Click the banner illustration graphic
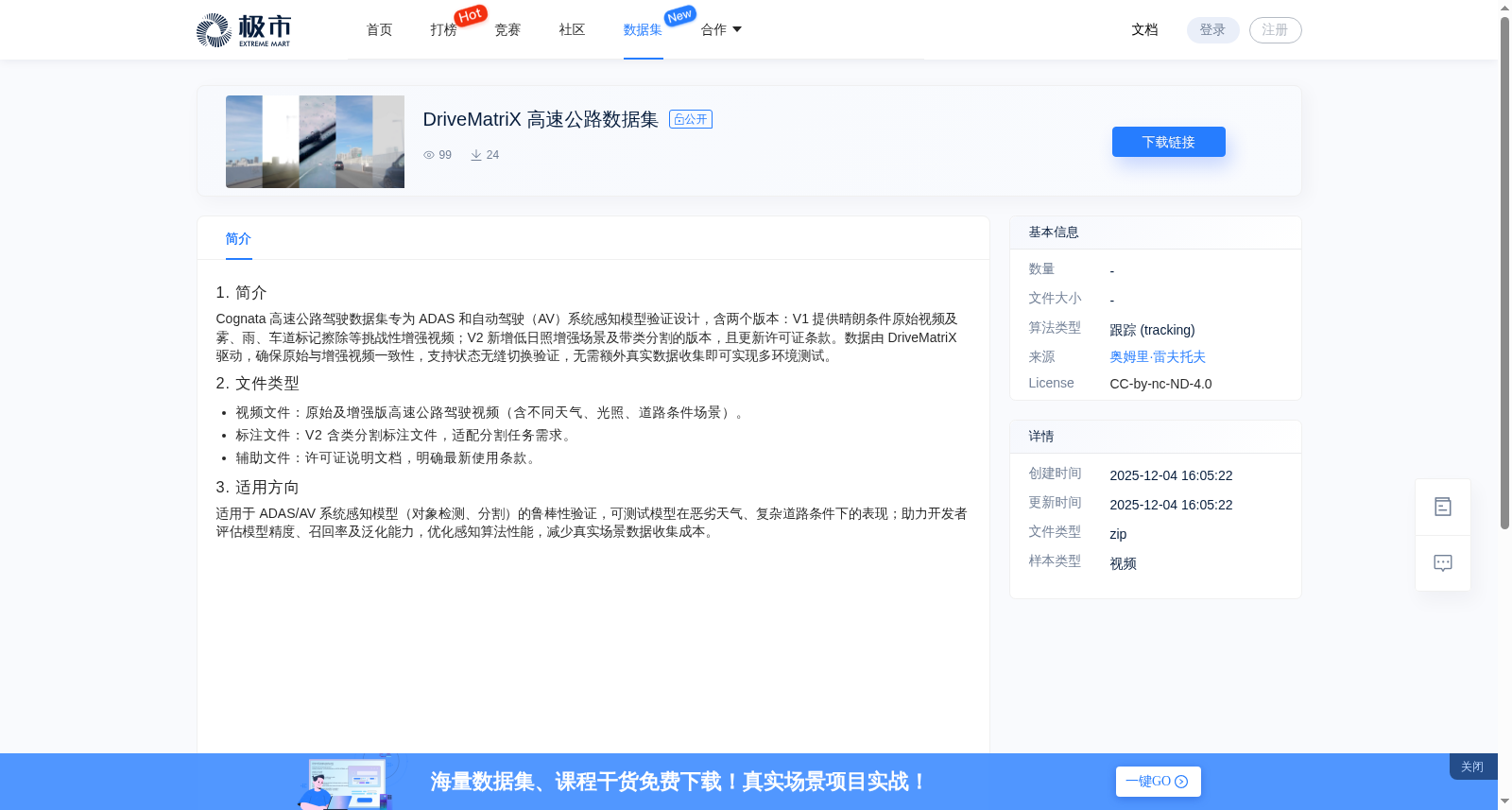This screenshot has height=810, width=1512. pyautogui.click(x=348, y=782)
